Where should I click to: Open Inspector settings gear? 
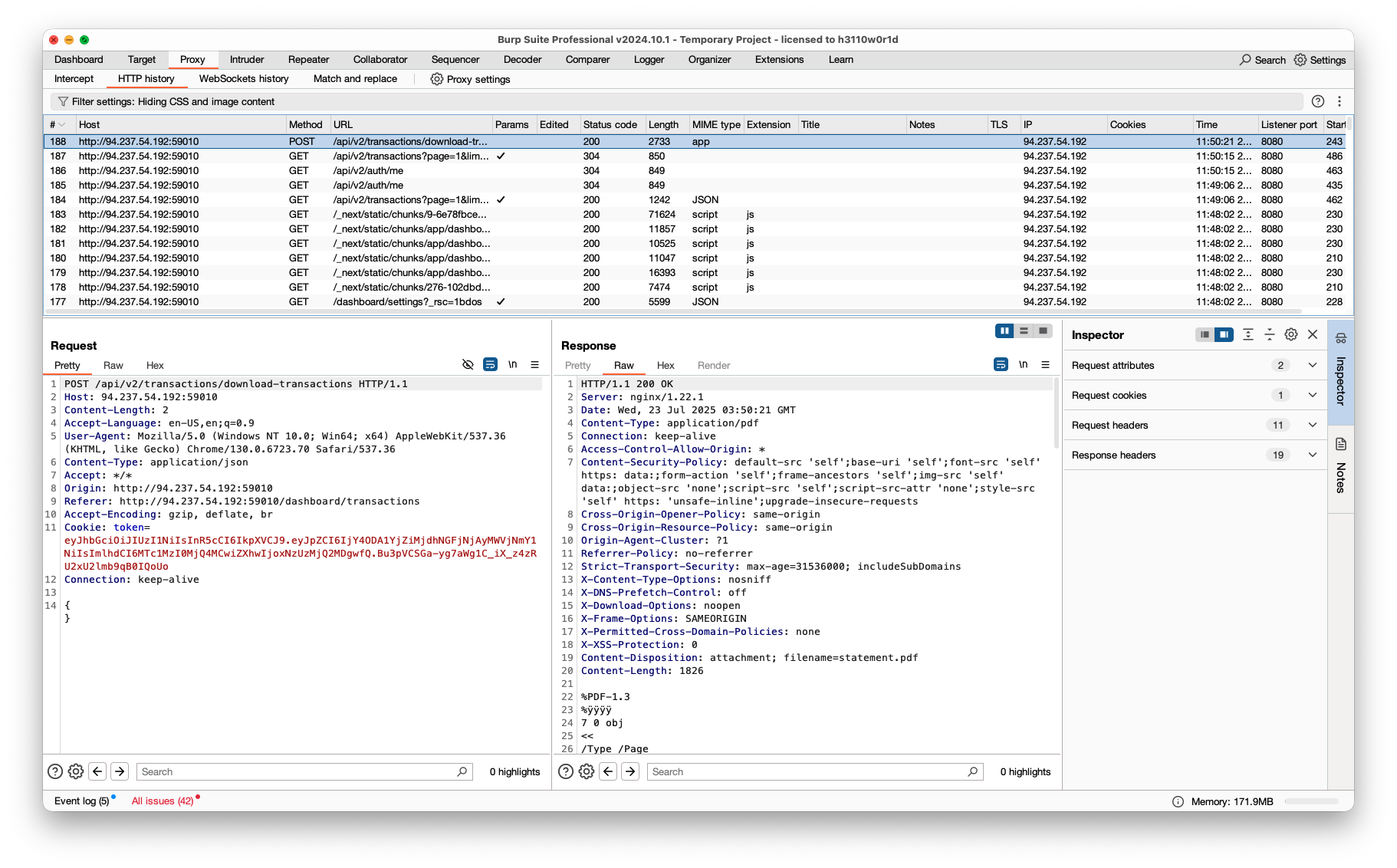click(1291, 334)
